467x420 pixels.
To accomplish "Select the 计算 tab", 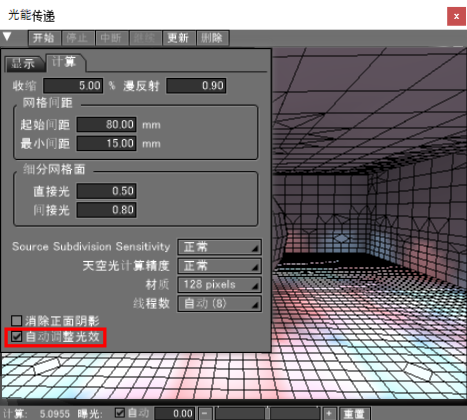I will [x=65, y=62].
